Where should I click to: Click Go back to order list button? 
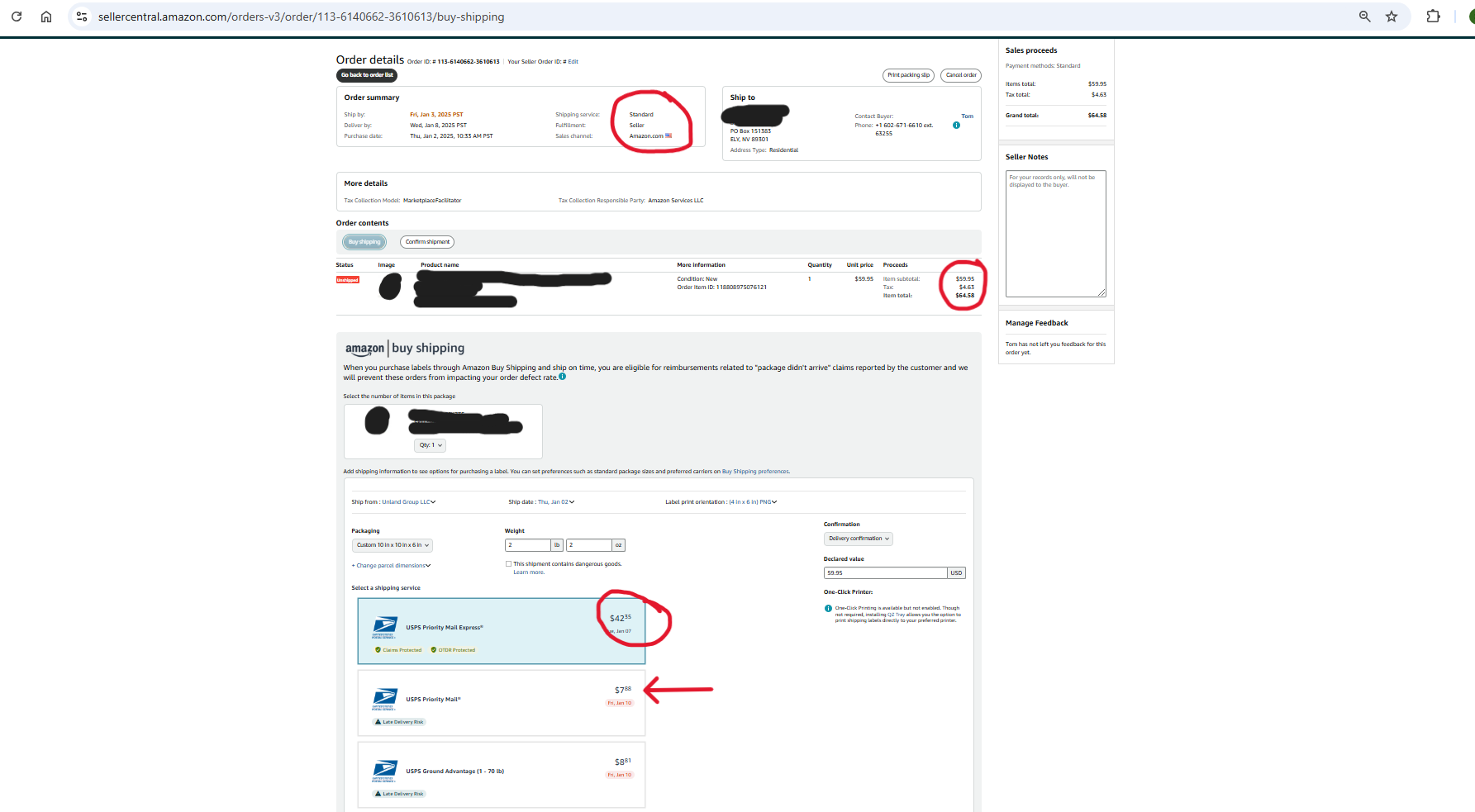[367, 75]
